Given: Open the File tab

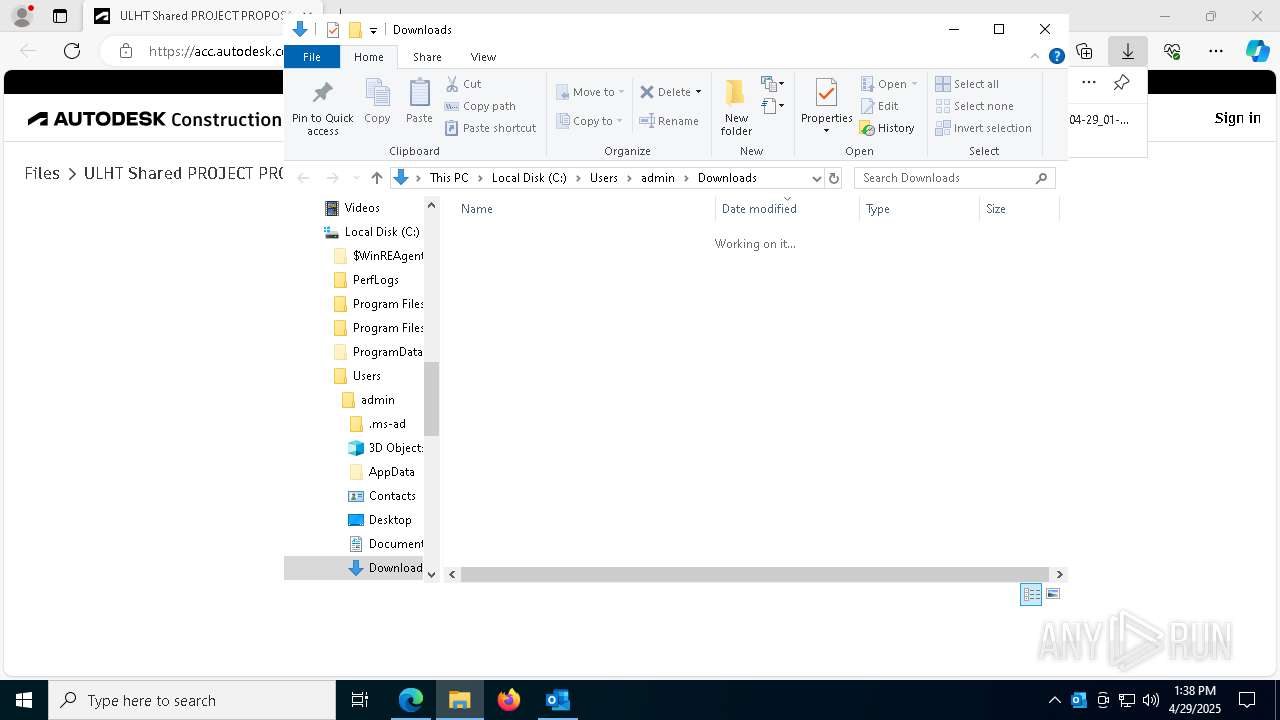Looking at the screenshot, I should 312,57.
